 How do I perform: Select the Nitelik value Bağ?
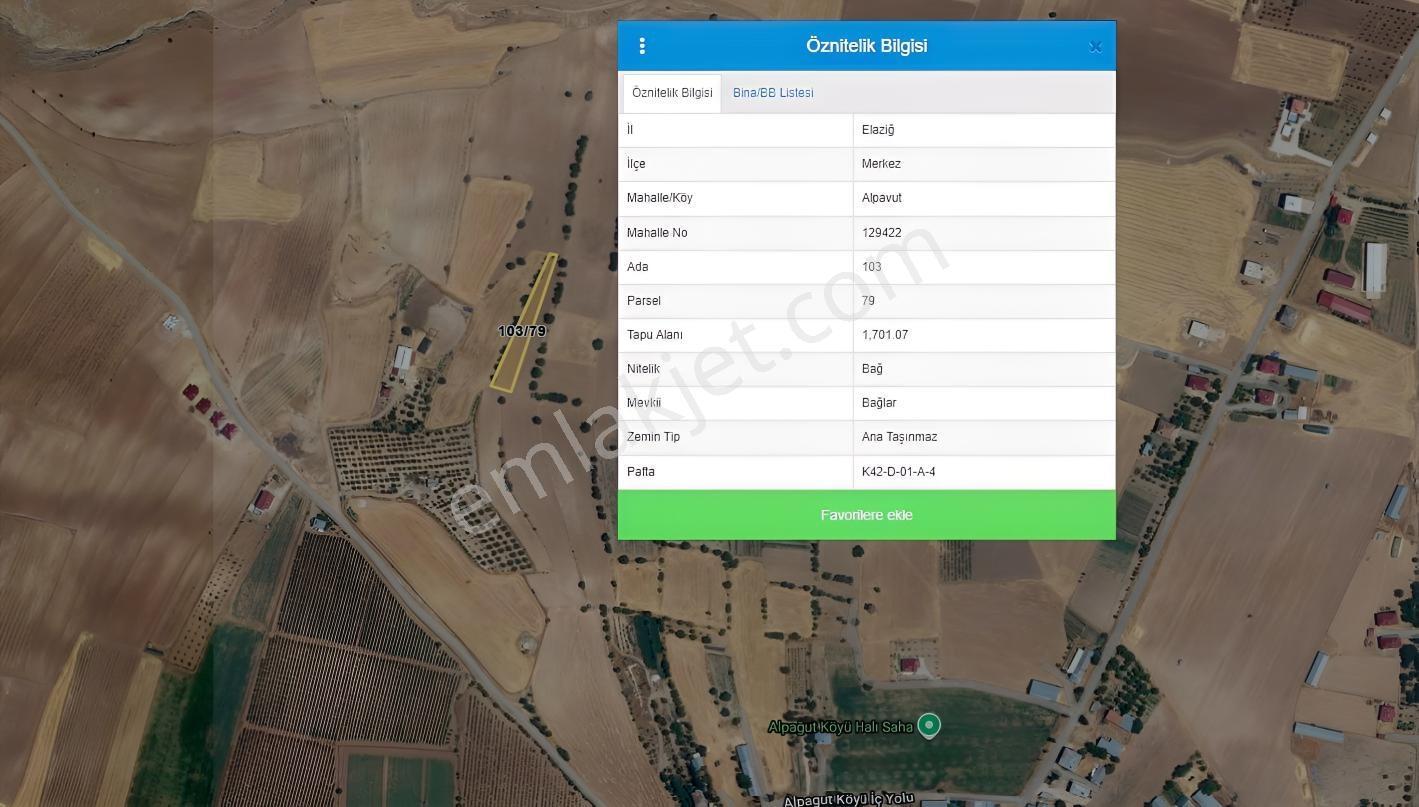click(872, 369)
